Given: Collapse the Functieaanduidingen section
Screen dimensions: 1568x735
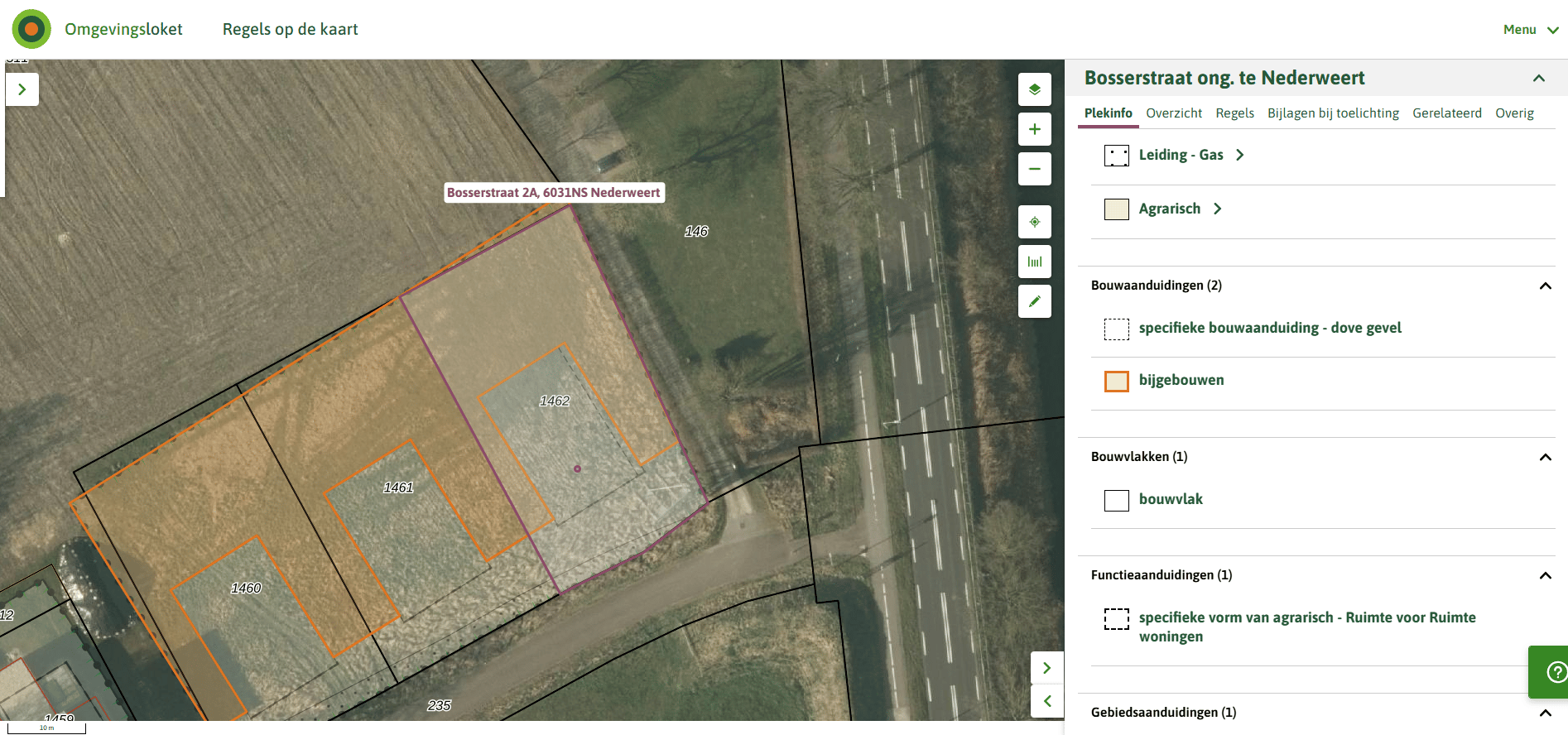Looking at the screenshot, I should [1545, 575].
